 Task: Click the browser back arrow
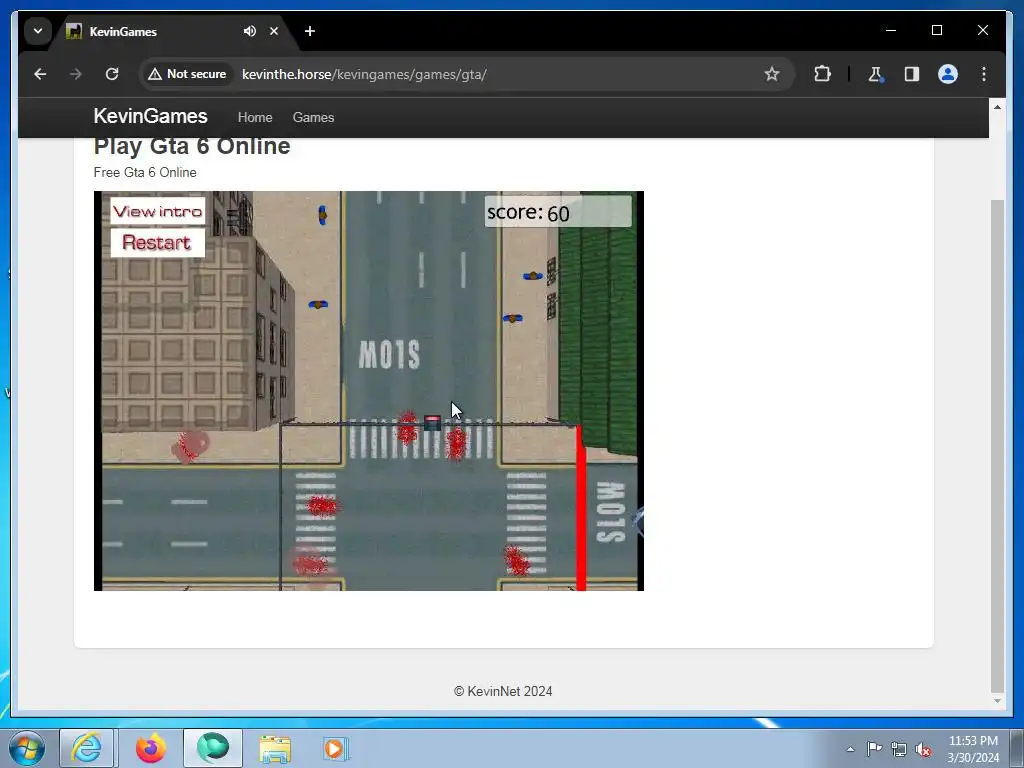point(40,74)
